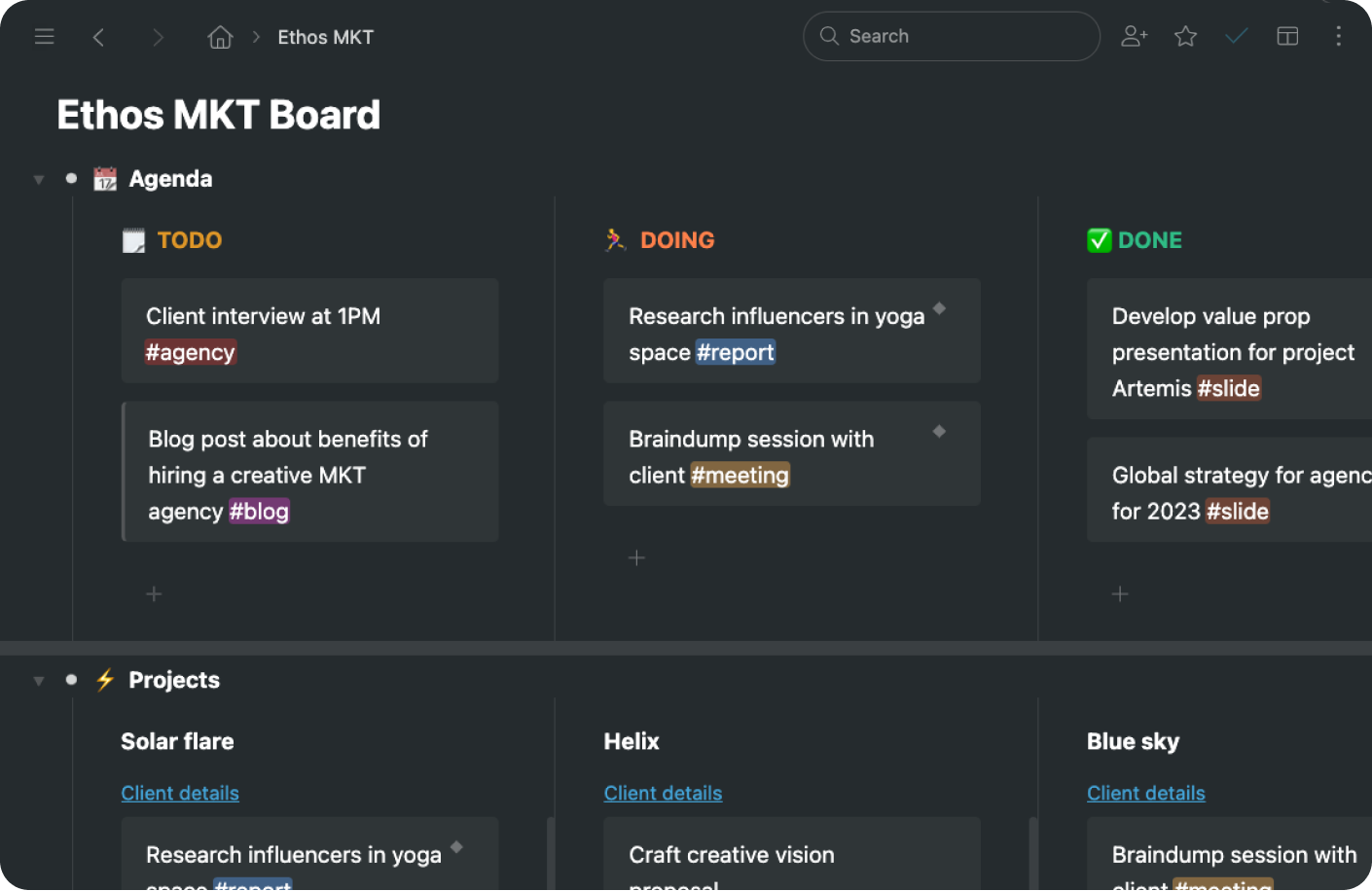
Task: Click the Search field in the top bar
Action: click(951, 36)
